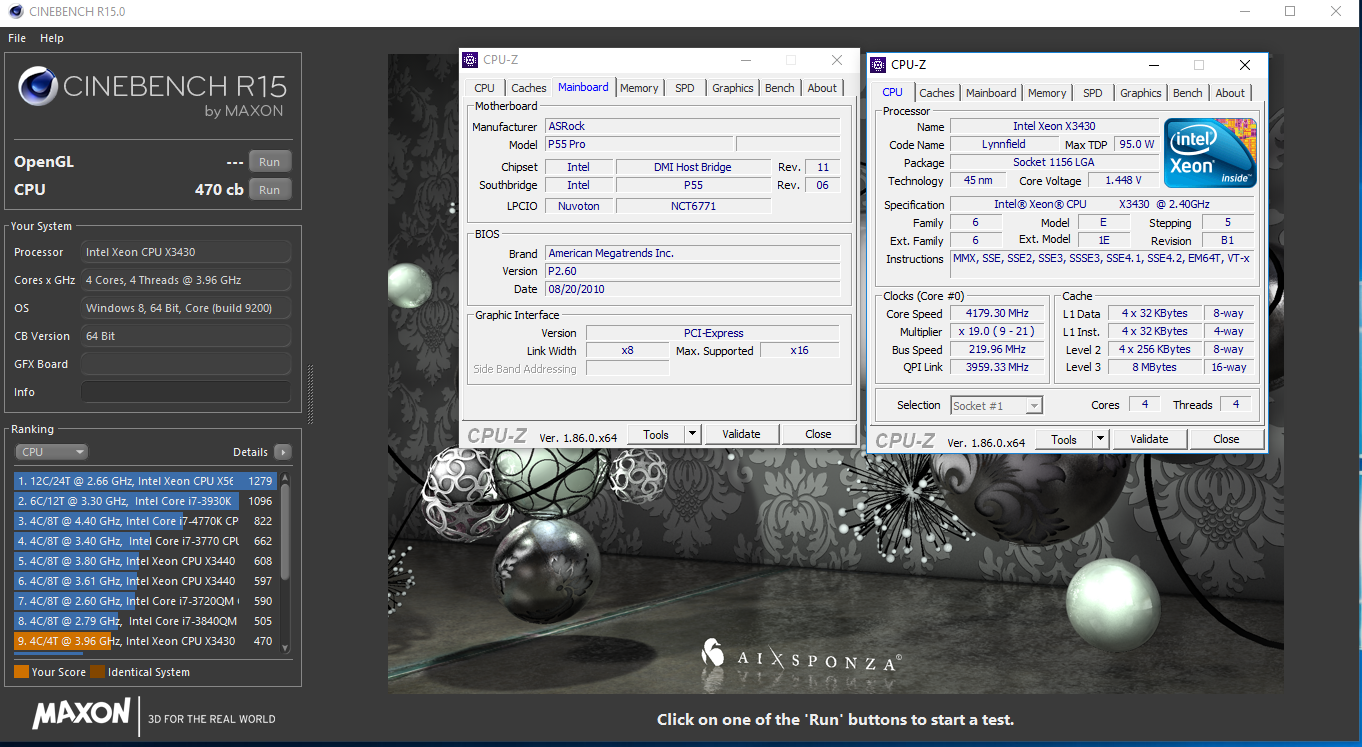Screen dimensions: 1362x747
Task: Select ranking entry Xeon X3430 score 470
Action: [x=145, y=641]
